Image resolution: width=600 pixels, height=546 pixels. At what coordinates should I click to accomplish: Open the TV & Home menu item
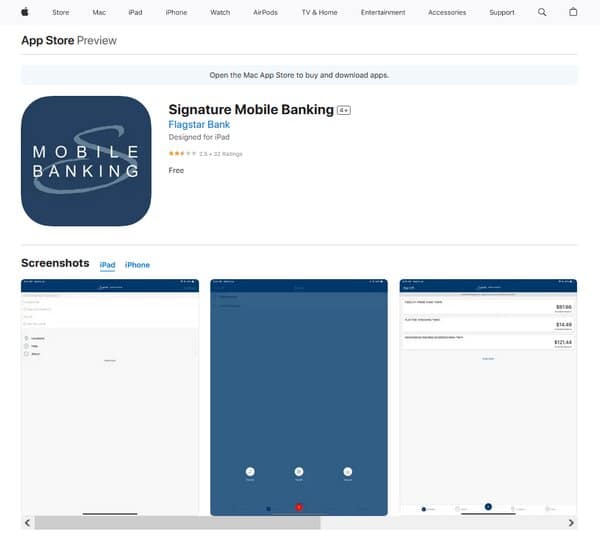point(320,12)
